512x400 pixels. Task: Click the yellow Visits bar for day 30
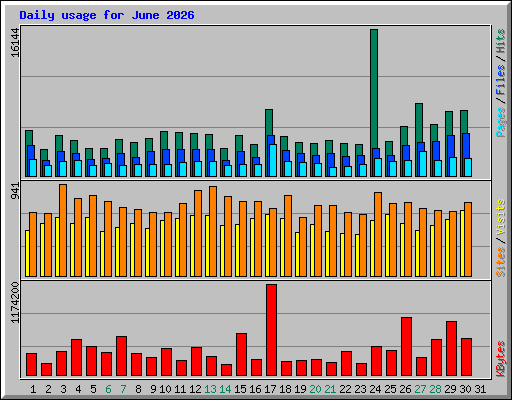462,243
